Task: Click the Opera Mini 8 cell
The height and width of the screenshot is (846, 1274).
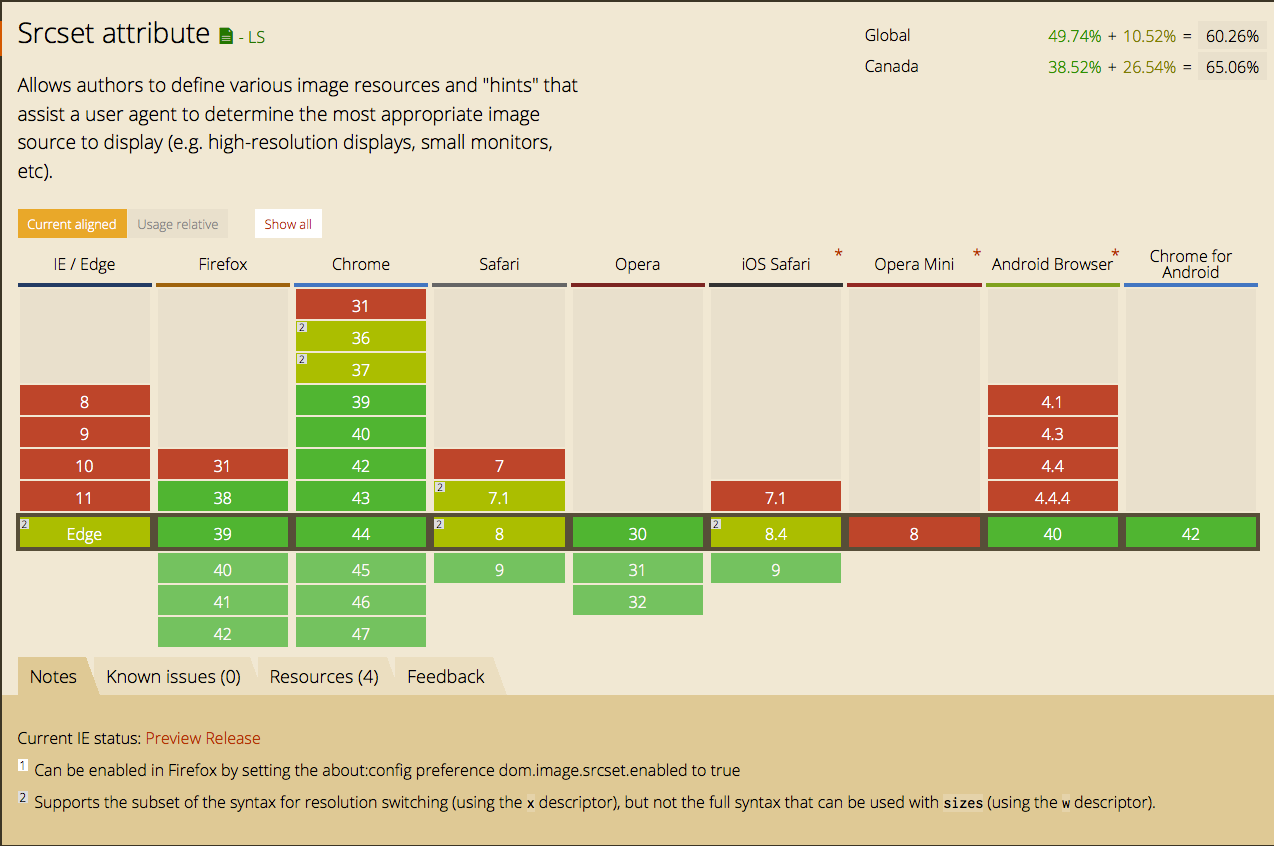Action: [x=914, y=533]
